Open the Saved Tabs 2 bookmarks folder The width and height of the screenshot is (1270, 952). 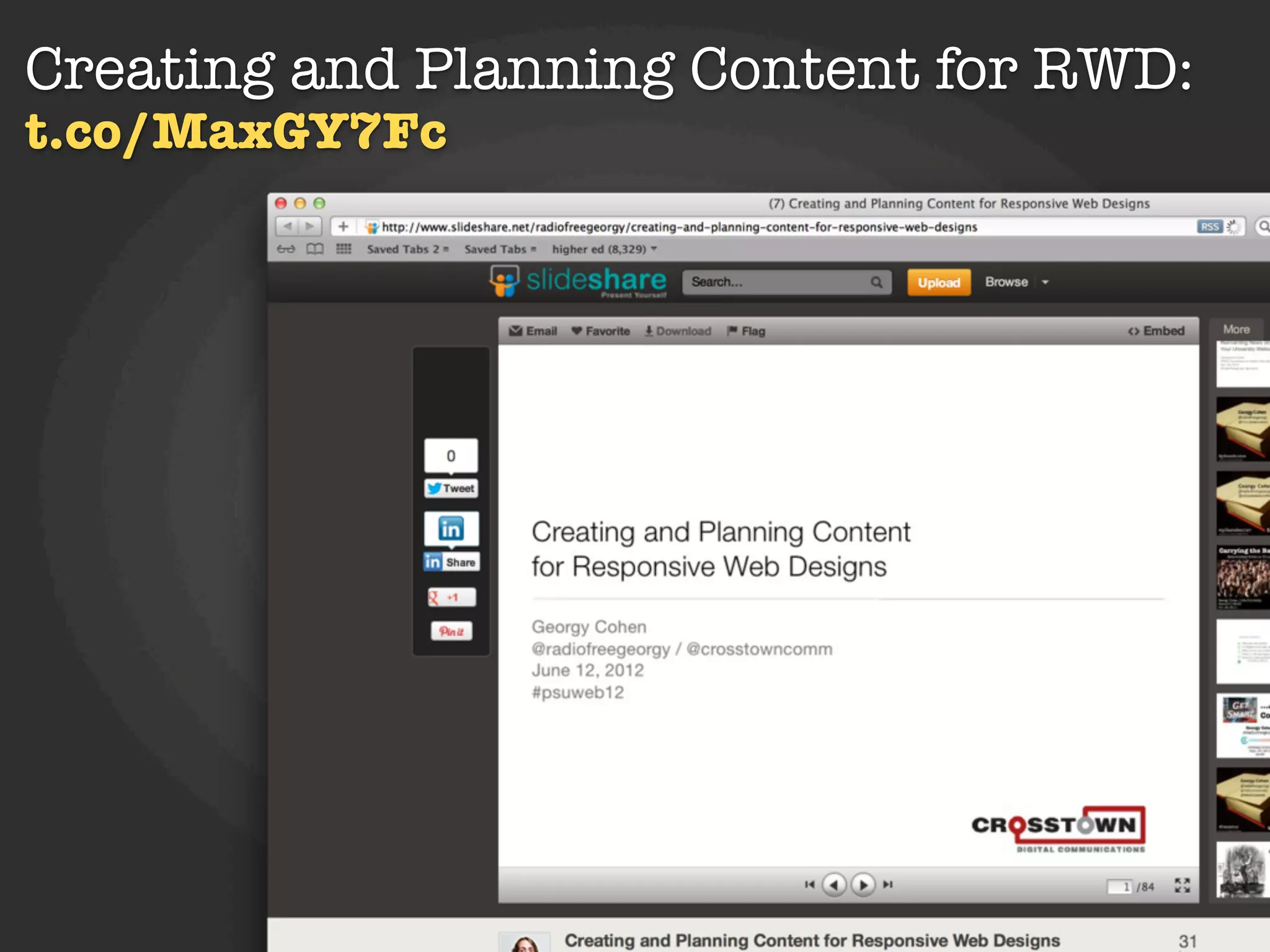pos(407,249)
